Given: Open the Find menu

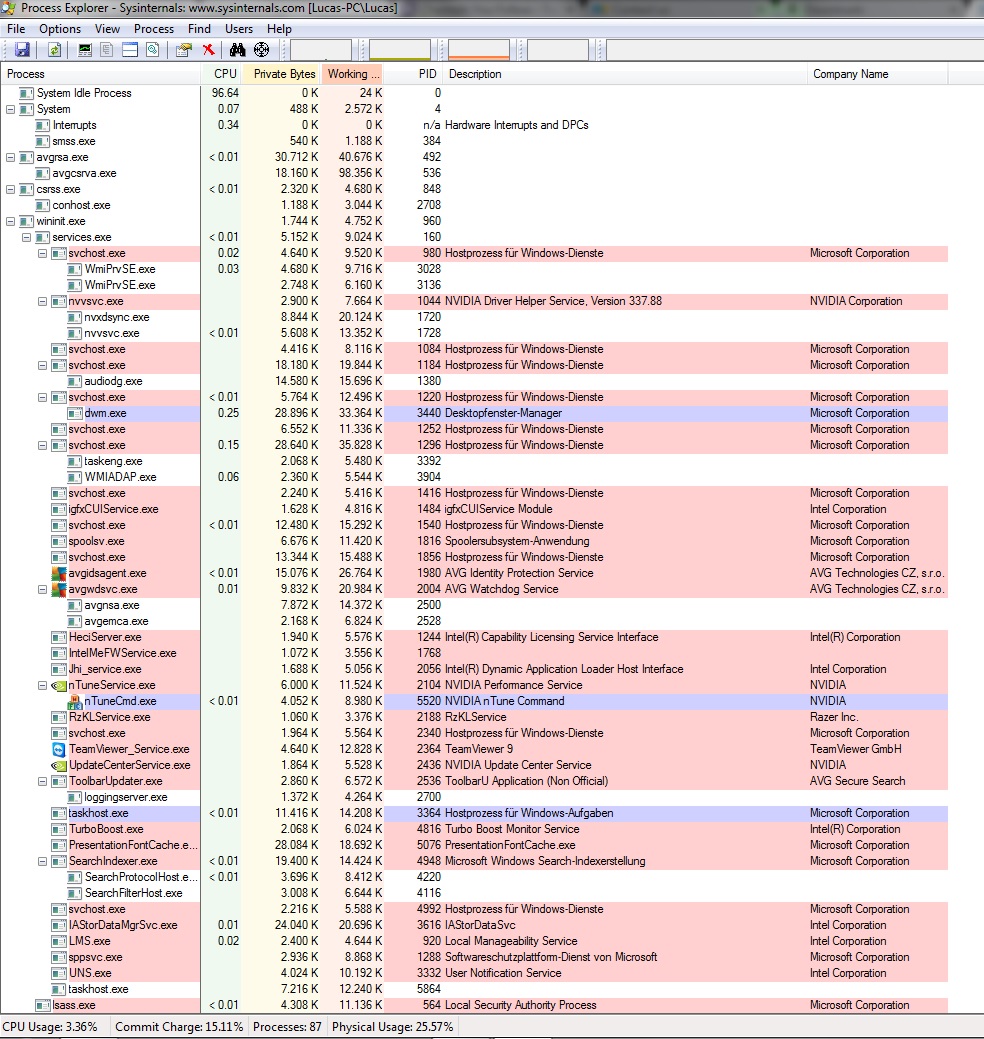Looking at the screenshot, I should [199, 28].
